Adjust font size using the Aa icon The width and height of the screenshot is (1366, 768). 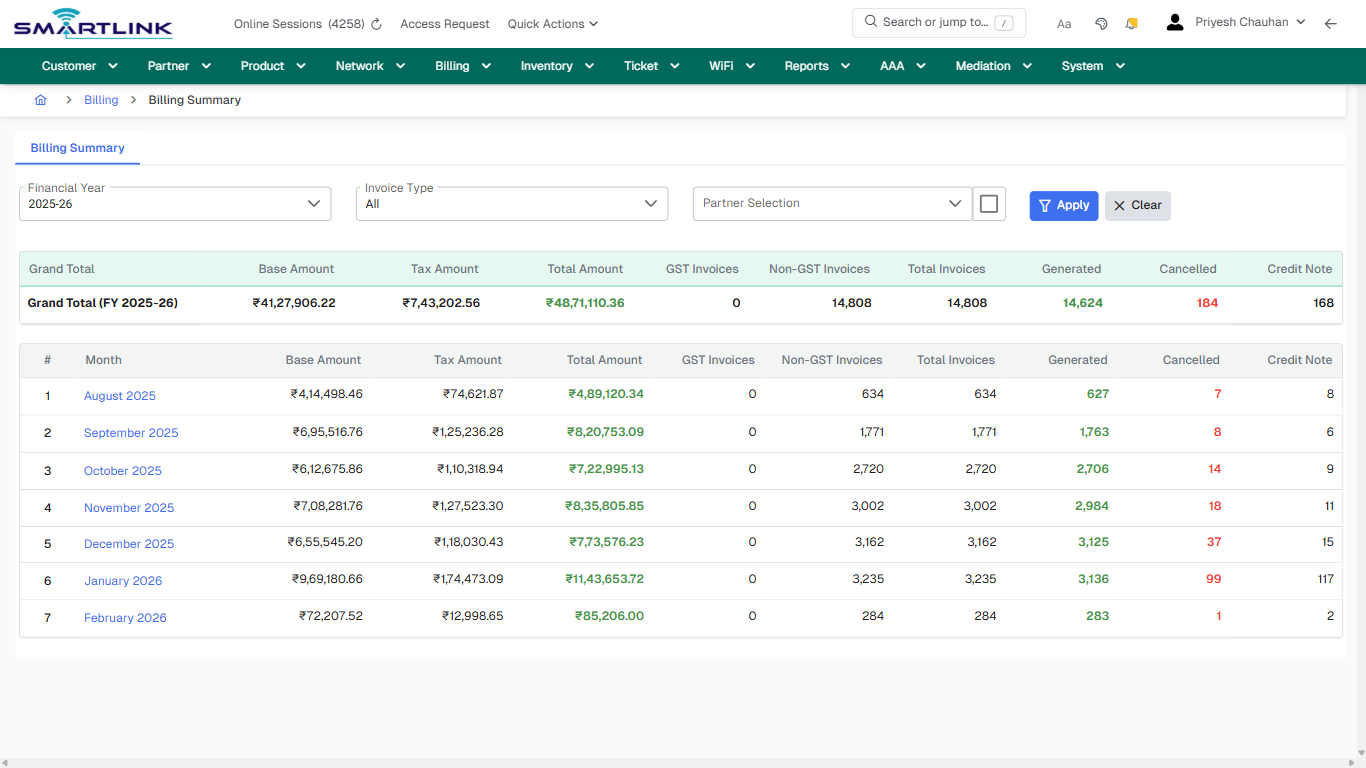tap(1064, 23)
